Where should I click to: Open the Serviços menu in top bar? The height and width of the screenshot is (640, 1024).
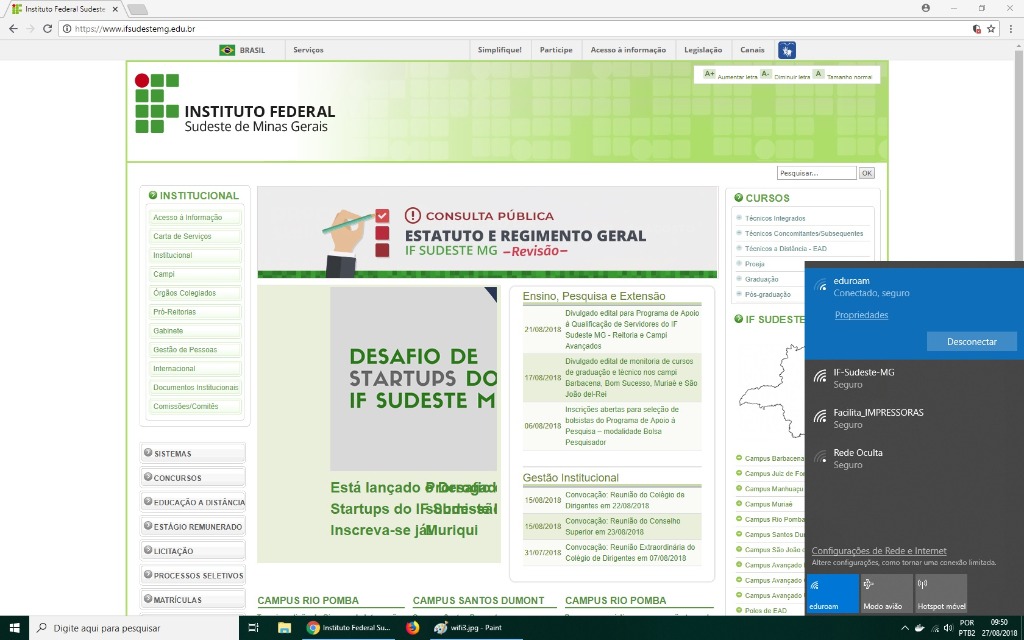(x=308, y=50)
